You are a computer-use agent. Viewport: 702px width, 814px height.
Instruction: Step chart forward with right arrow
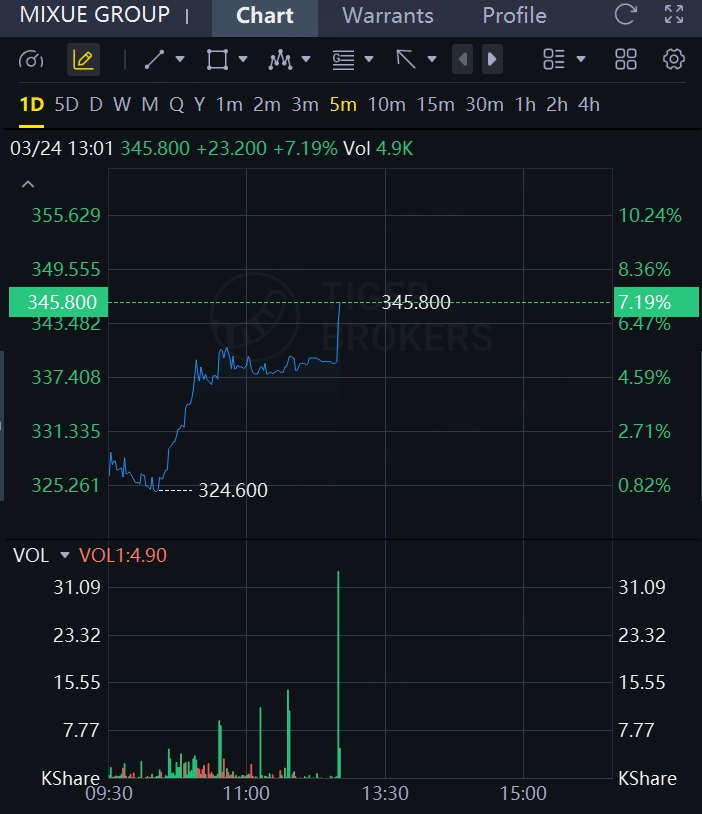(492, 59)
